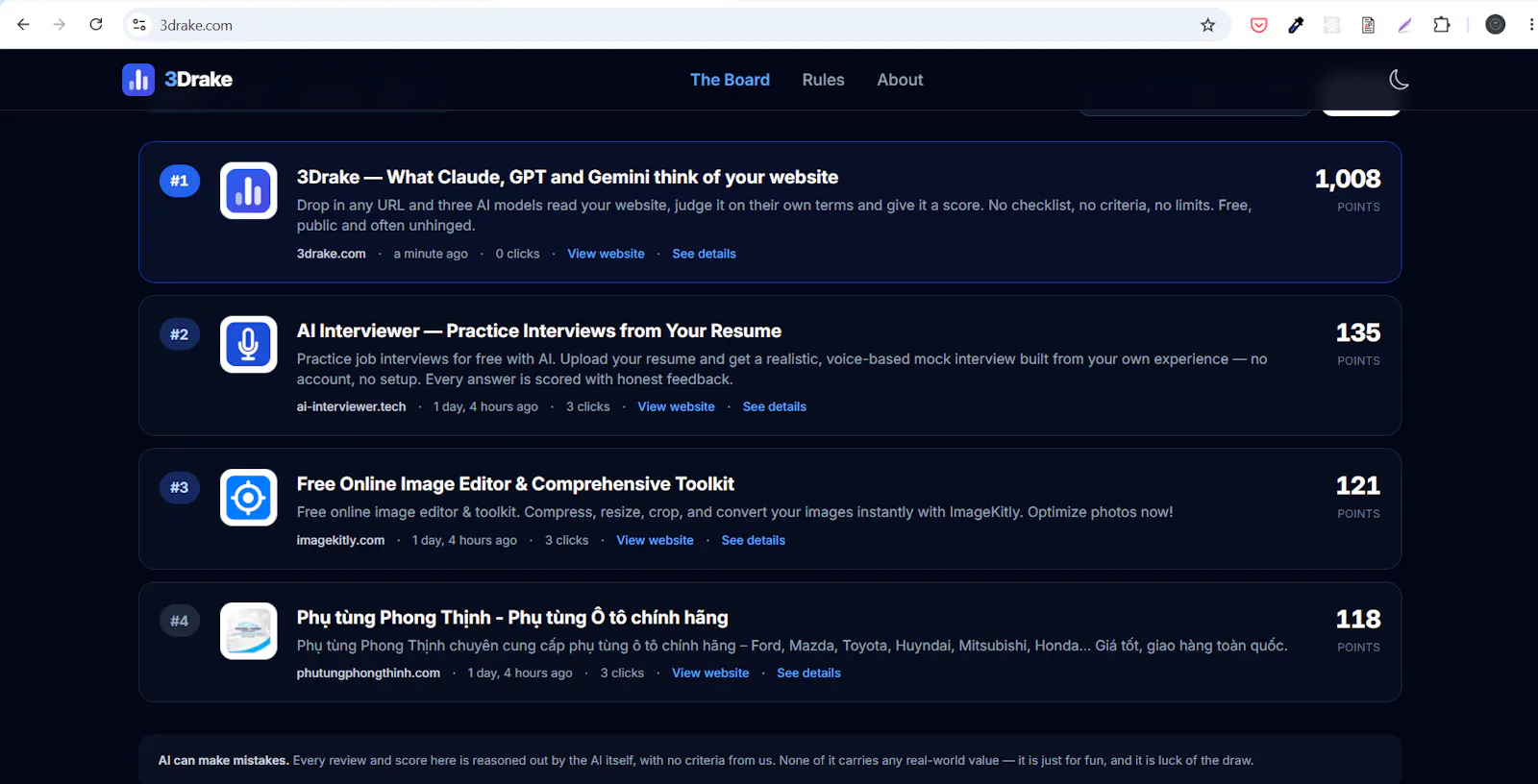Click View website for imagekitly.com

[655, 540]
